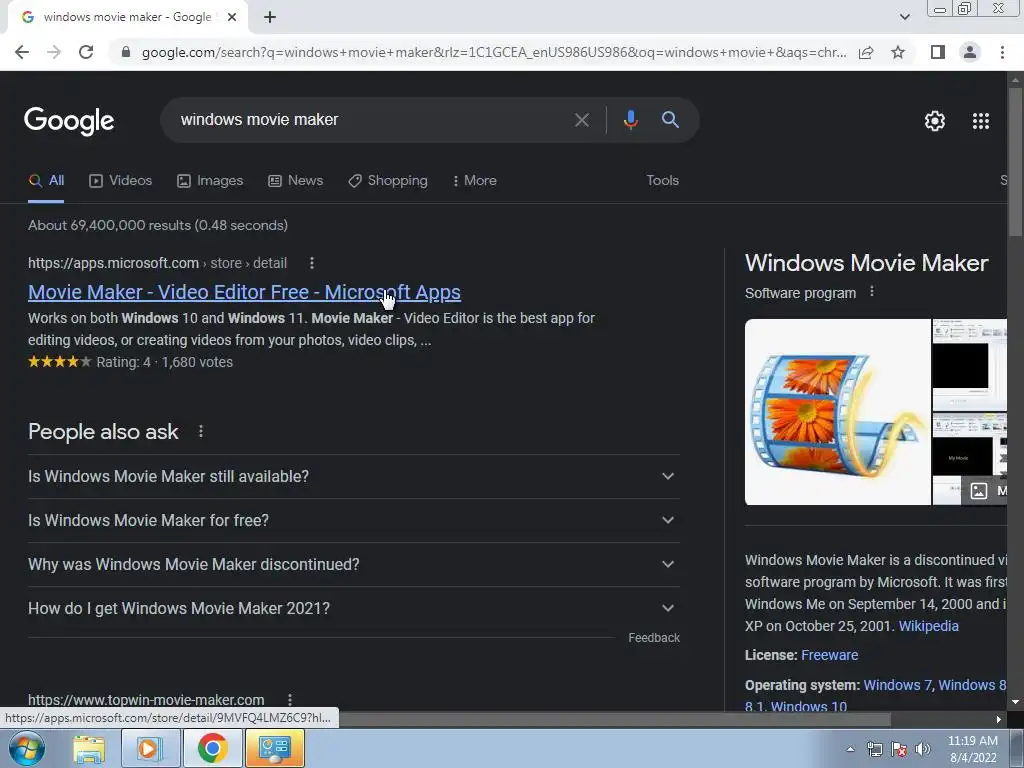Click the address bar URL
1024x768 pixels.
click(494, 52)
